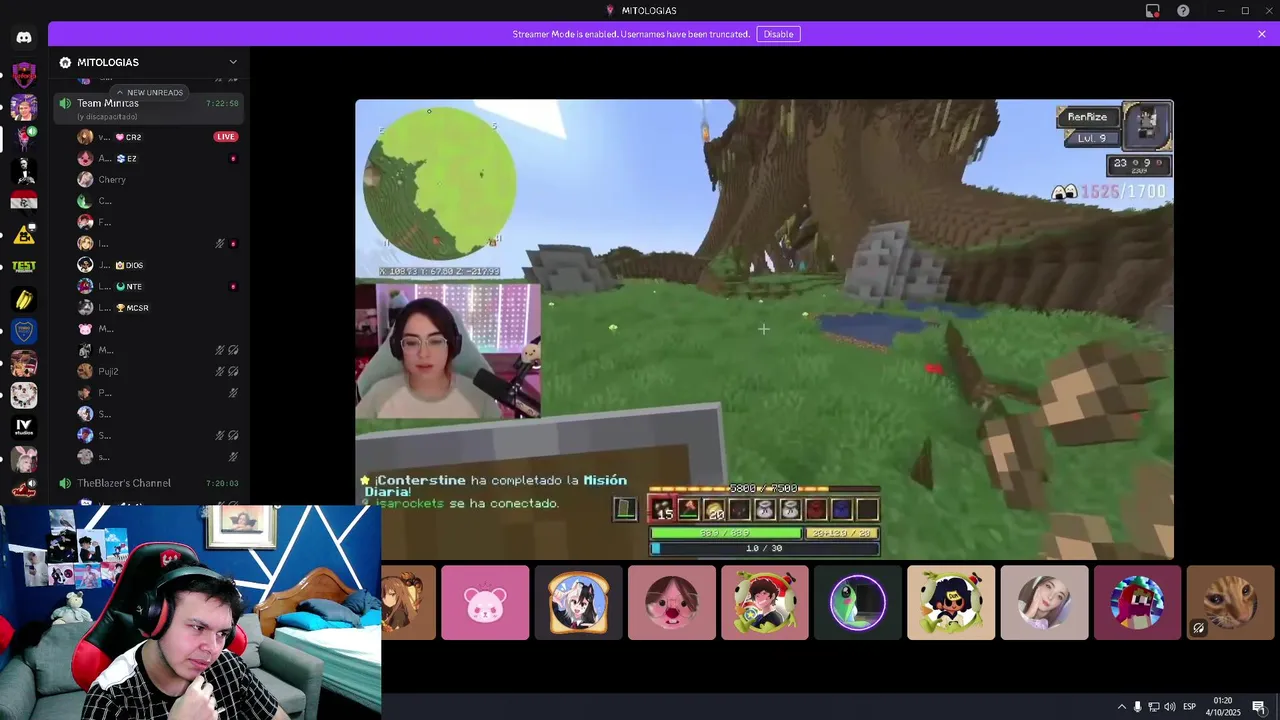Select the Minecraft character avatar participant tile

[x=1137, y=603]
